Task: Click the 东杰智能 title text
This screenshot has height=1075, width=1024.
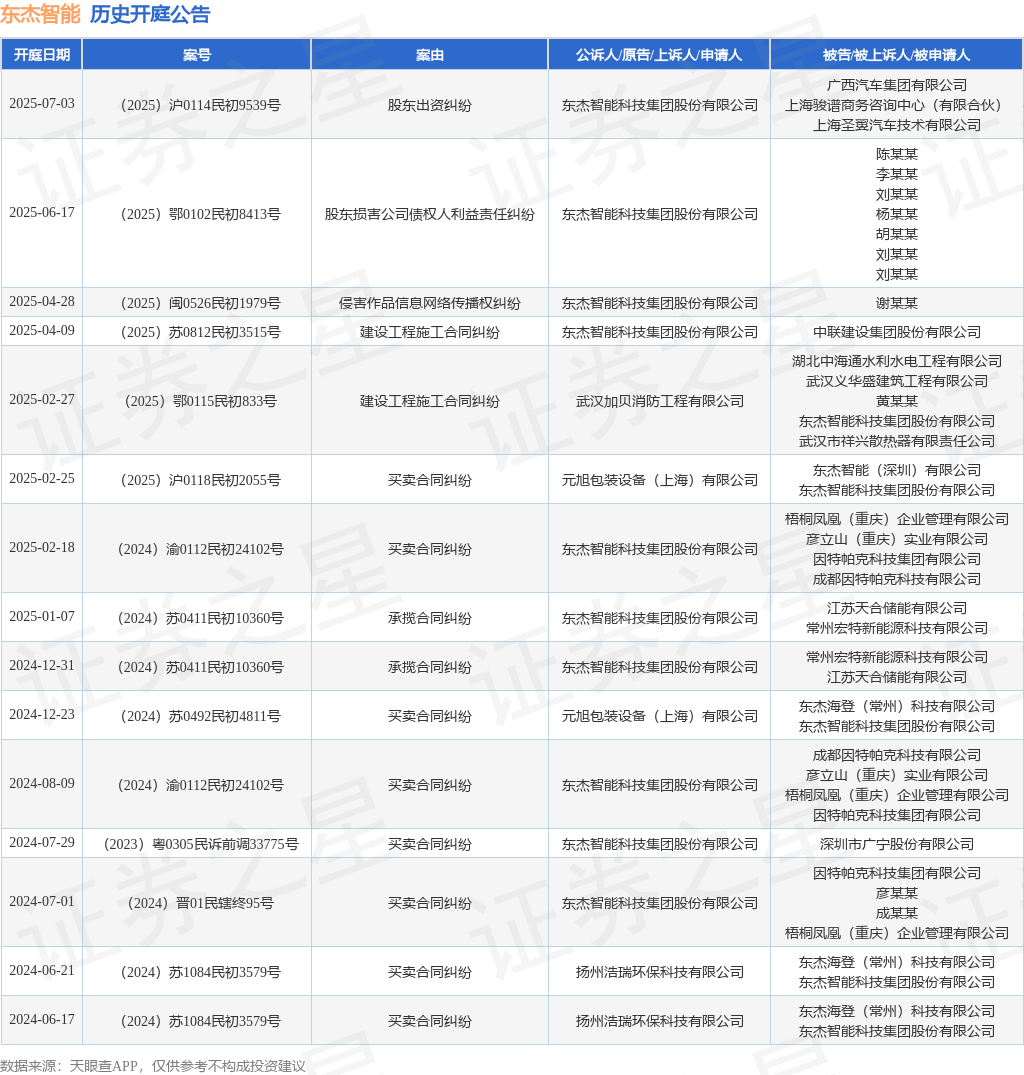Action: (x=40, y=14)
